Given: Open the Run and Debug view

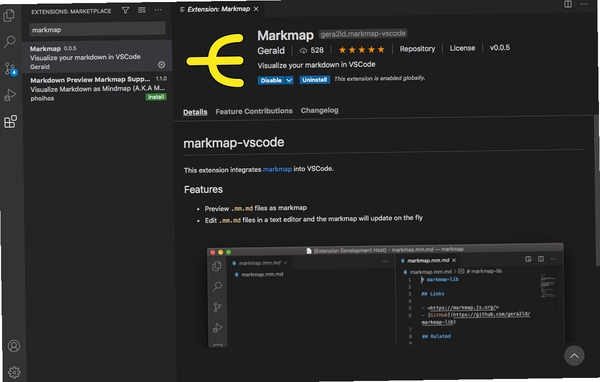Looking at the screenshot, I should (x=10, y=95).
